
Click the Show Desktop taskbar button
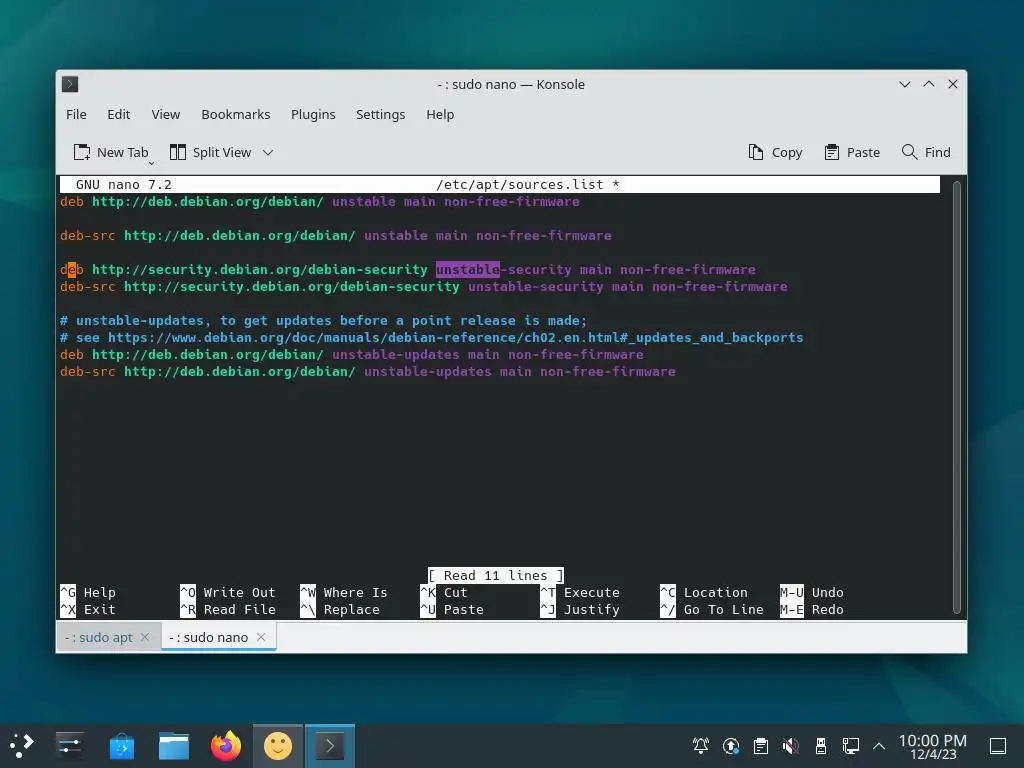pyautogui.click(x=998, y=746)
